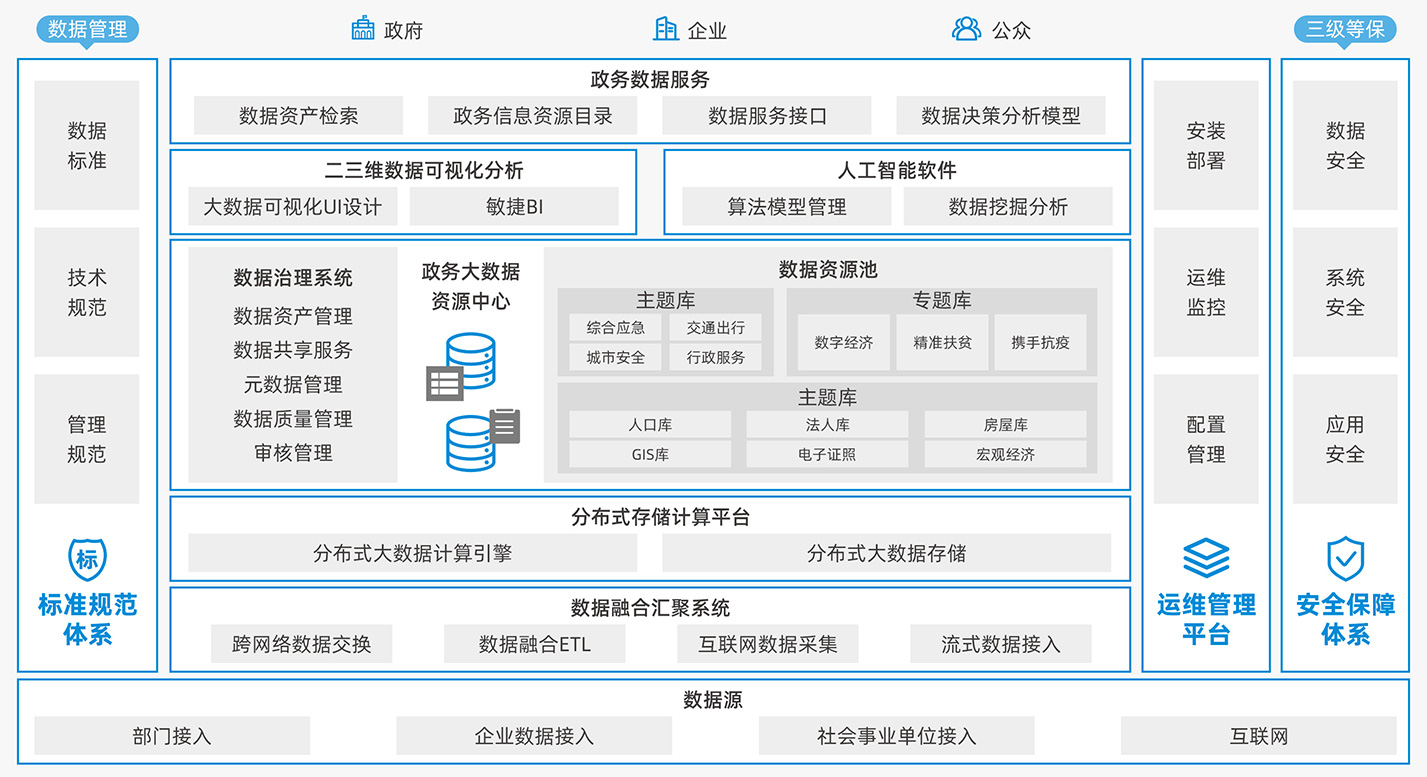Screen dimensions: 1427x777
Task: Open 数据资产检索 service box
Action: 298,115
